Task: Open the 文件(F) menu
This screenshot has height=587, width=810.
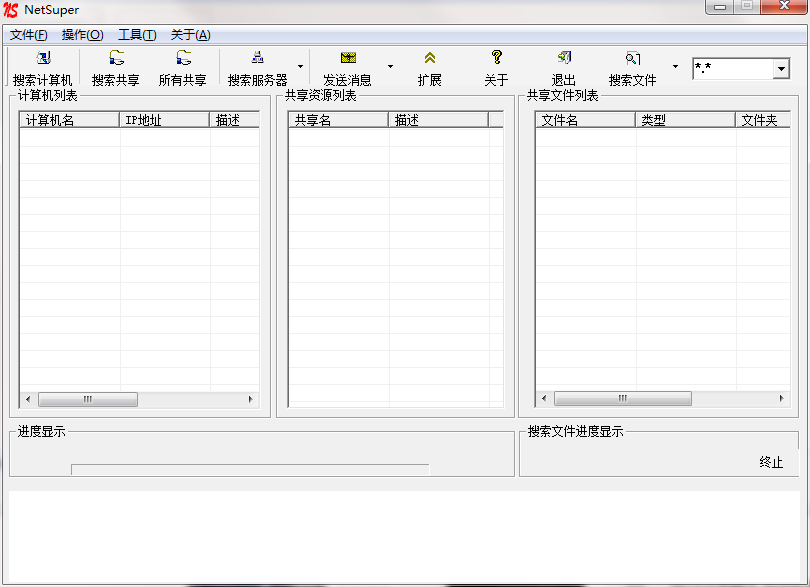Action: pyautogui.click(x=28, y=33)
